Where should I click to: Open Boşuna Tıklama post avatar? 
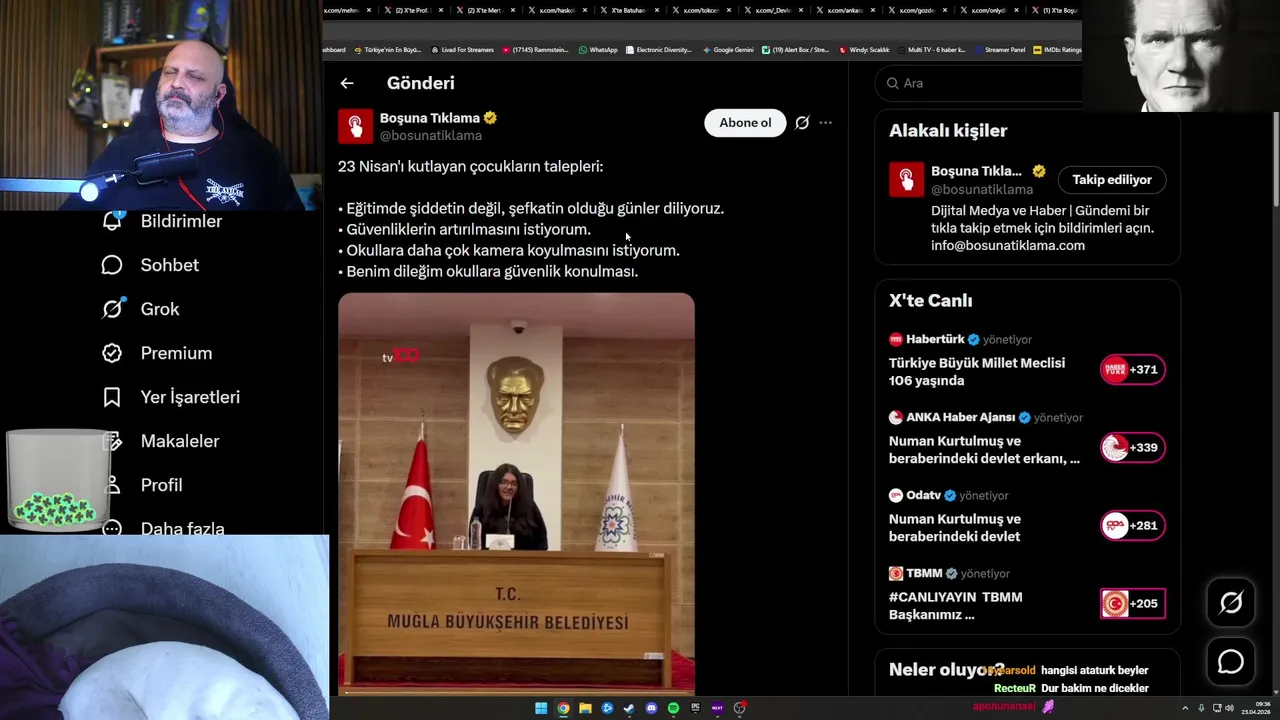tap(355, 126)
